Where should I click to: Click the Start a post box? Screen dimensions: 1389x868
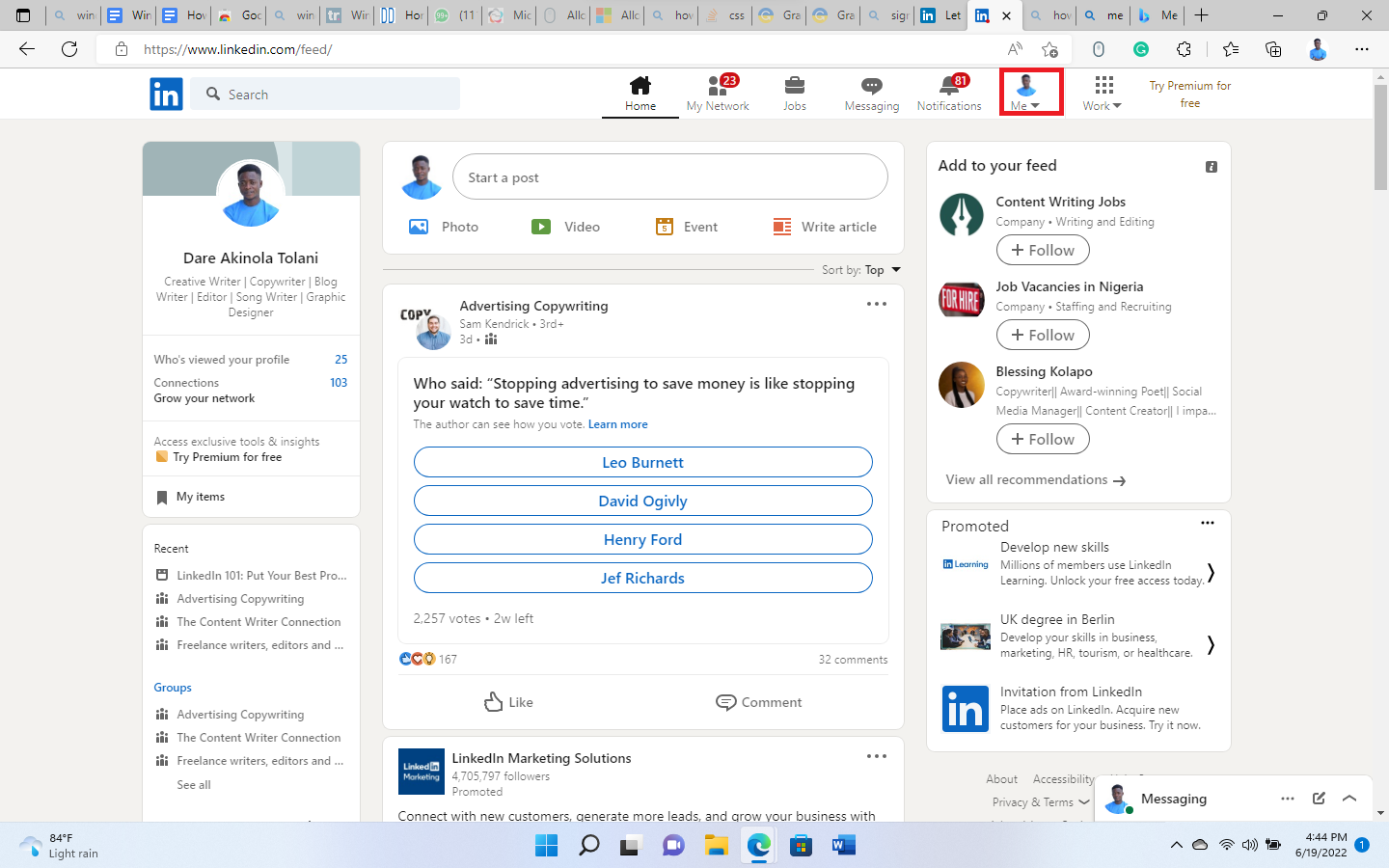click(x=669, y=177)
